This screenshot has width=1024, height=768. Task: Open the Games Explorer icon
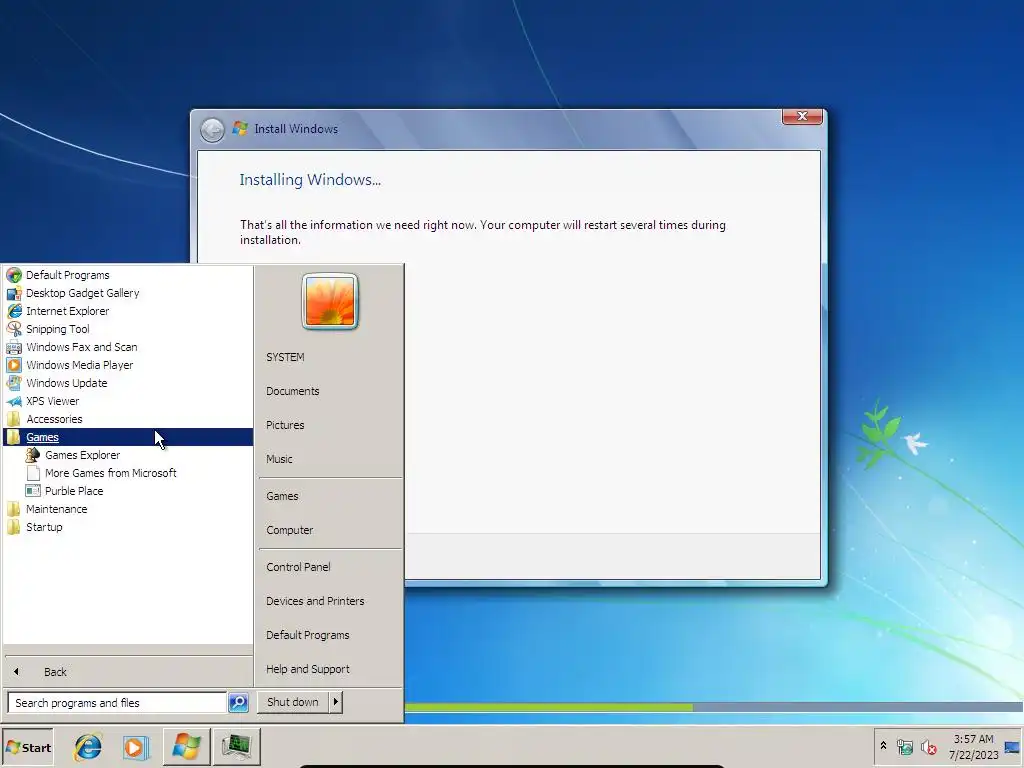point(33,455)
